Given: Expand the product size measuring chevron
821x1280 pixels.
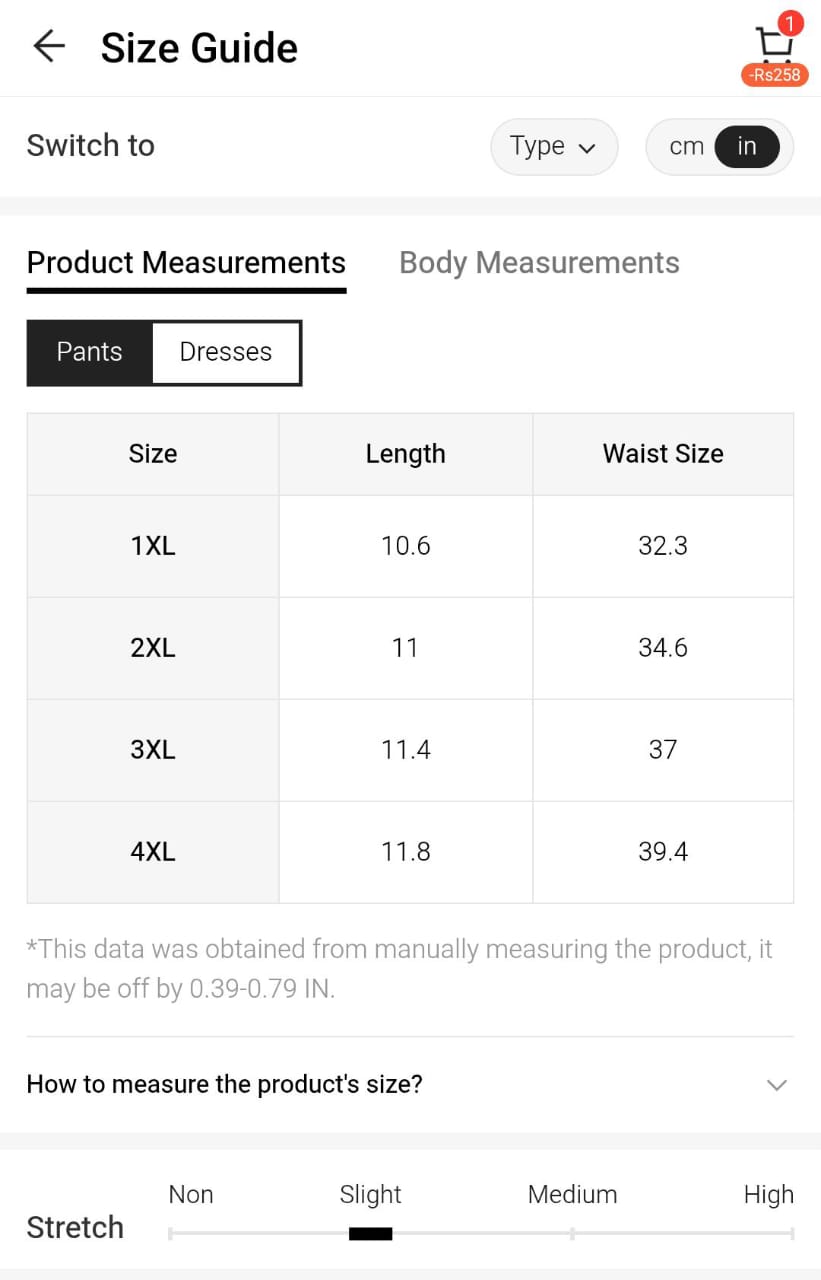Looking at the screenshot, I should point(776,1085).
